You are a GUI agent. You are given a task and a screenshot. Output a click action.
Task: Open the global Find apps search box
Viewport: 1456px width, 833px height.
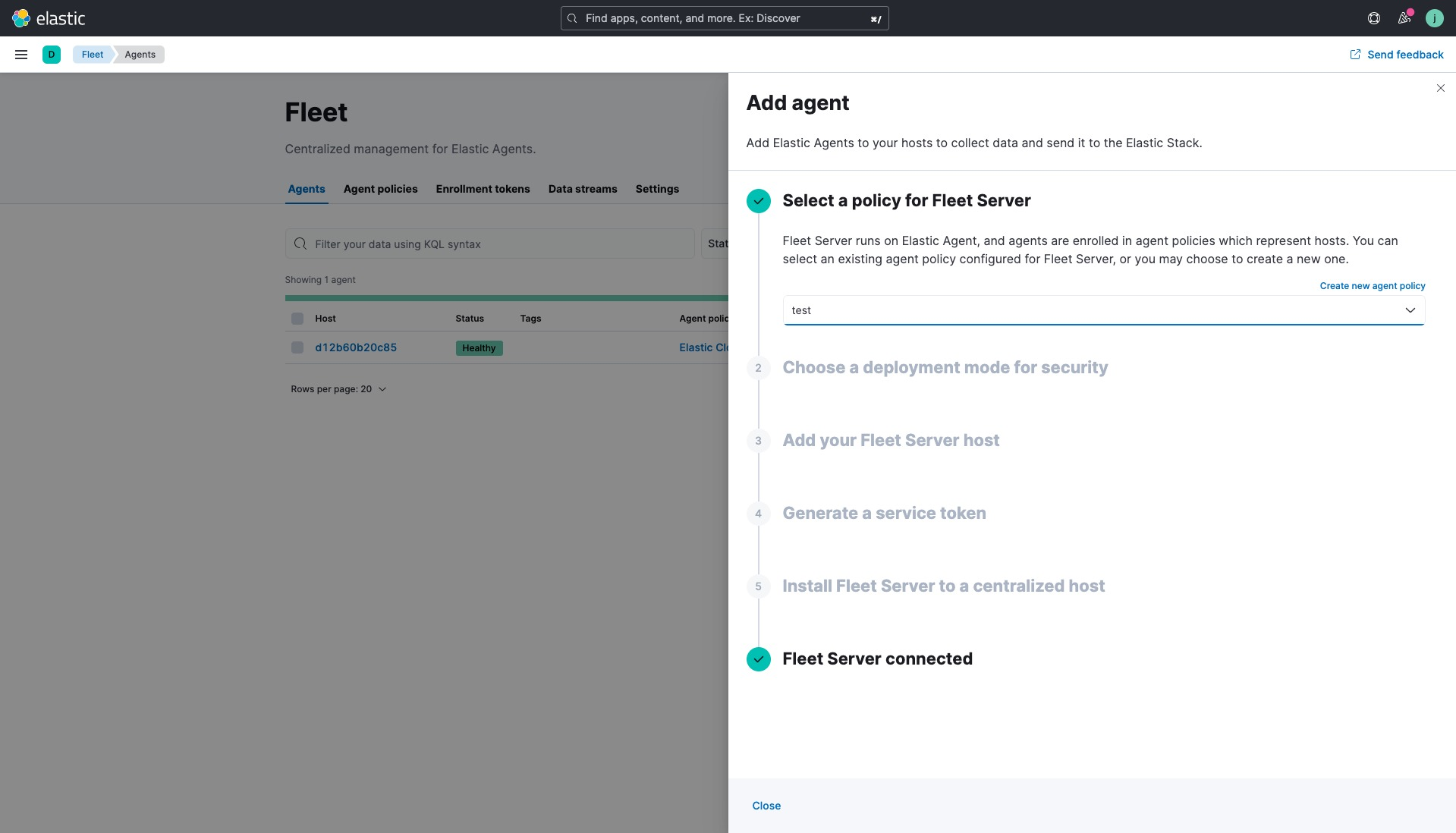coord(722,17)
